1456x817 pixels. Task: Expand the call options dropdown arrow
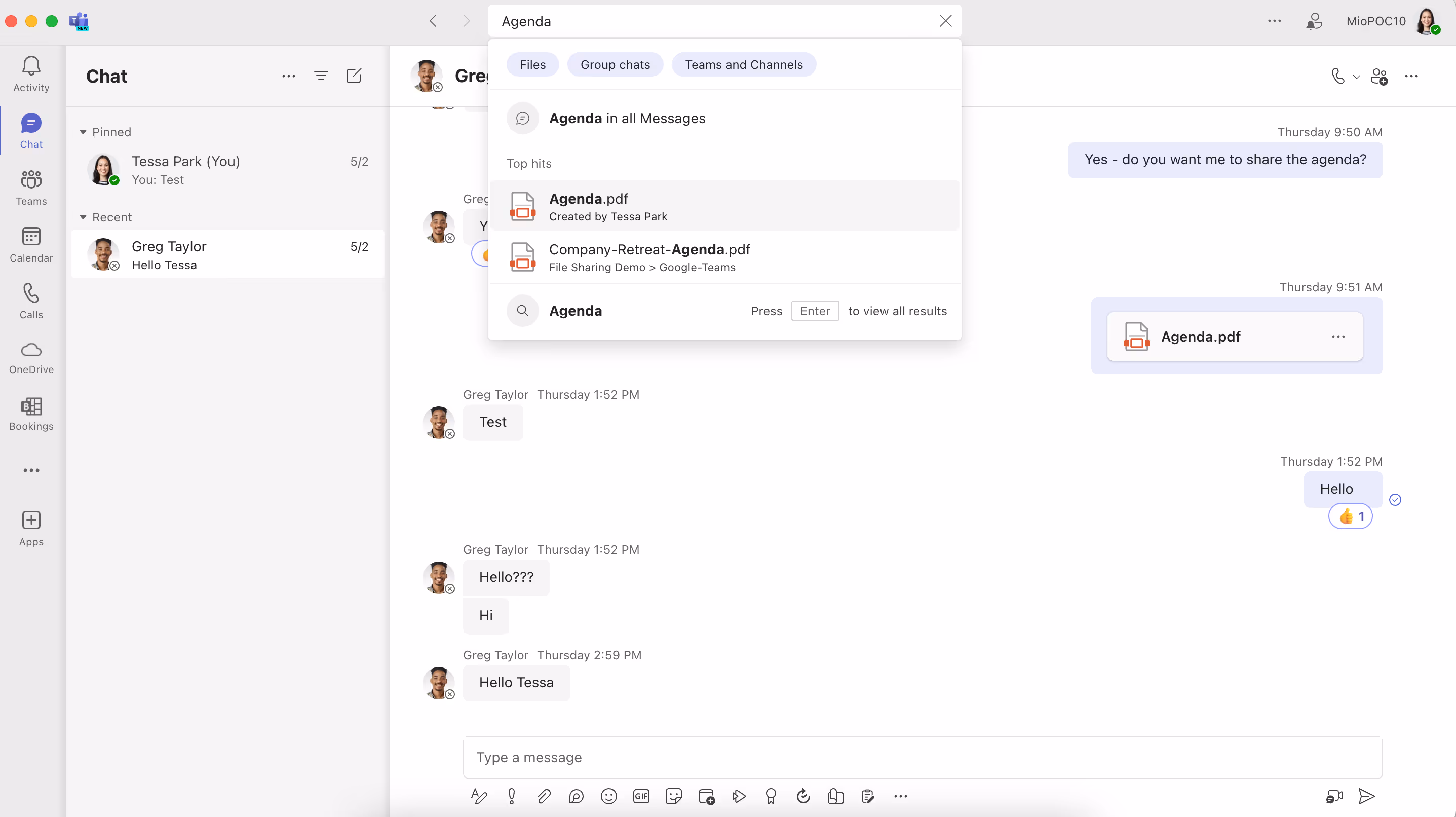click(1356, 77)
